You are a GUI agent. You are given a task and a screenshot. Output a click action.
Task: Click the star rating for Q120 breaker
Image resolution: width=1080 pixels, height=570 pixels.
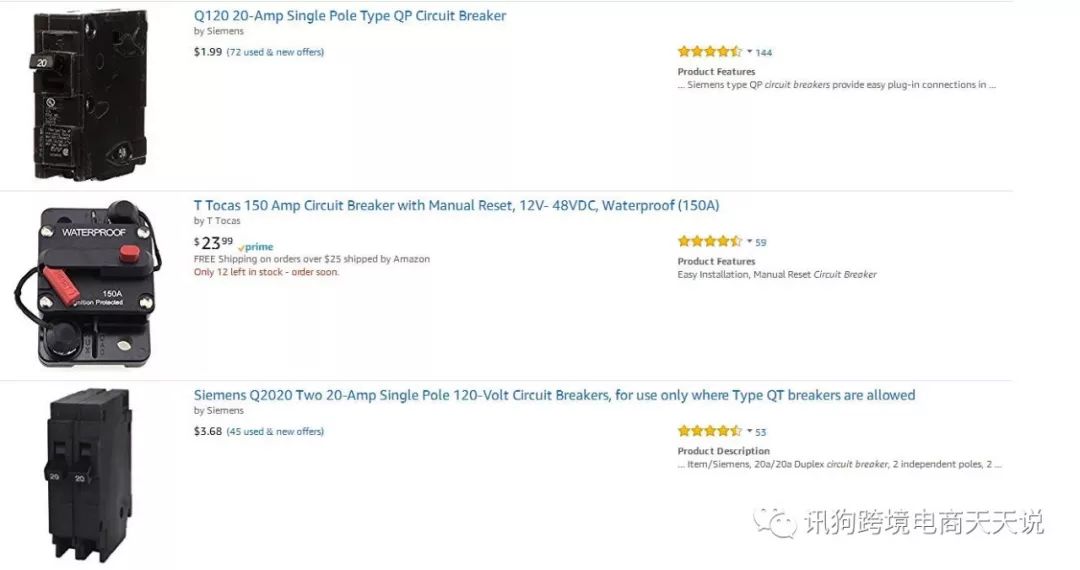(x=709, y=52)
